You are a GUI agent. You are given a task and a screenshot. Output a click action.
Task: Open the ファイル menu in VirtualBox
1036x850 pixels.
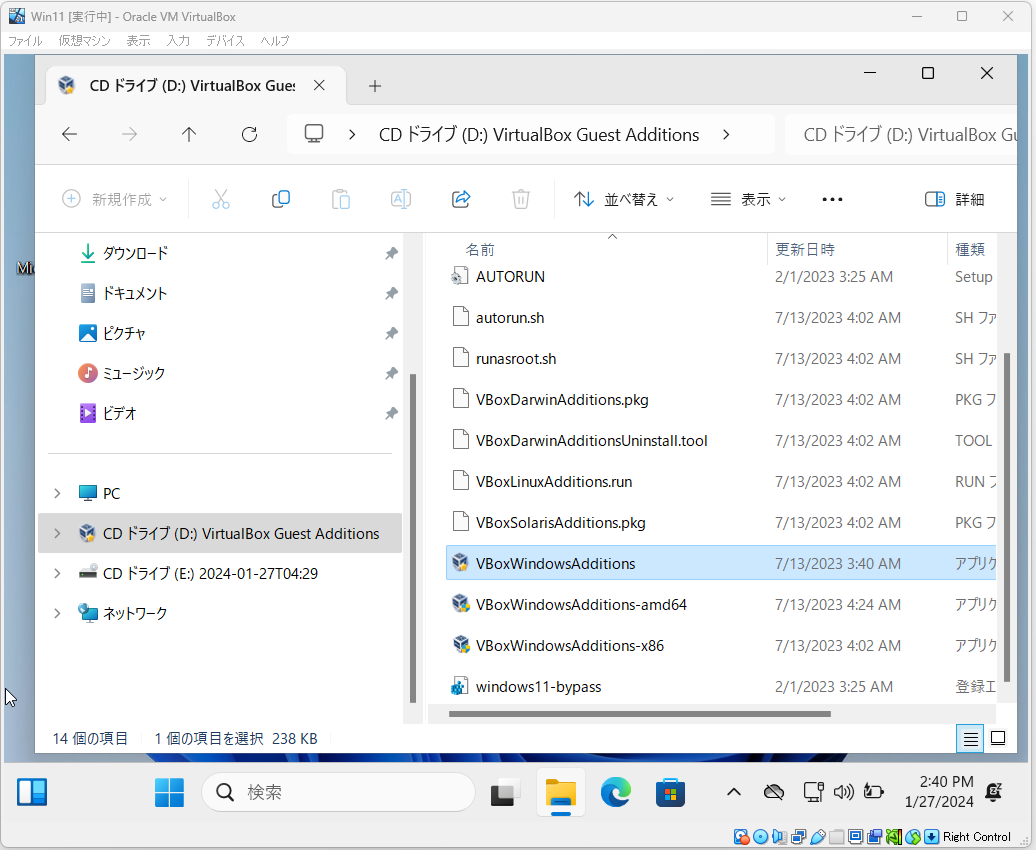[25, 41]
